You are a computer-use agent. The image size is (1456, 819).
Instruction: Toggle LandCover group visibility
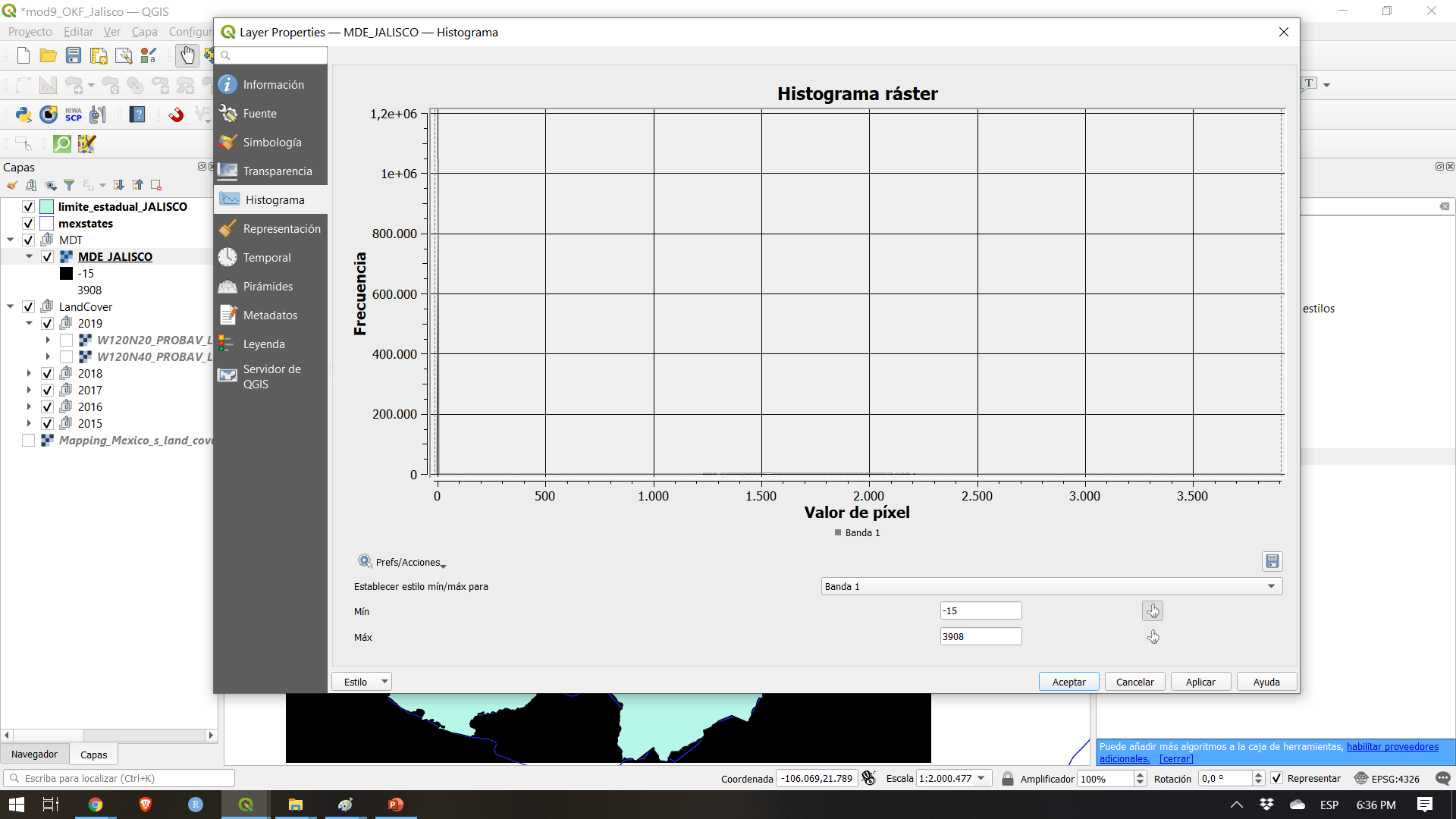28,307
